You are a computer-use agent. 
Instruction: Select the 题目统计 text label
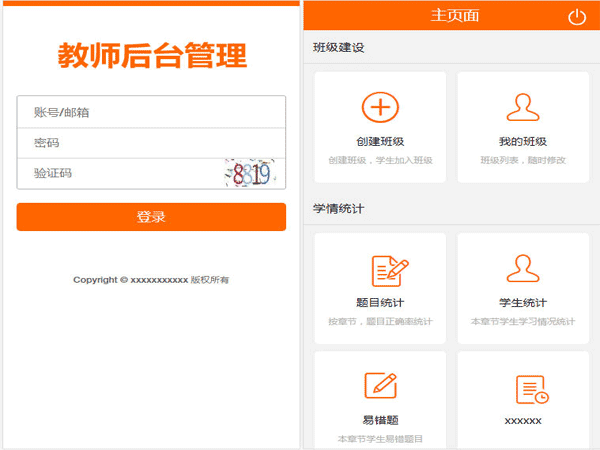380,303
